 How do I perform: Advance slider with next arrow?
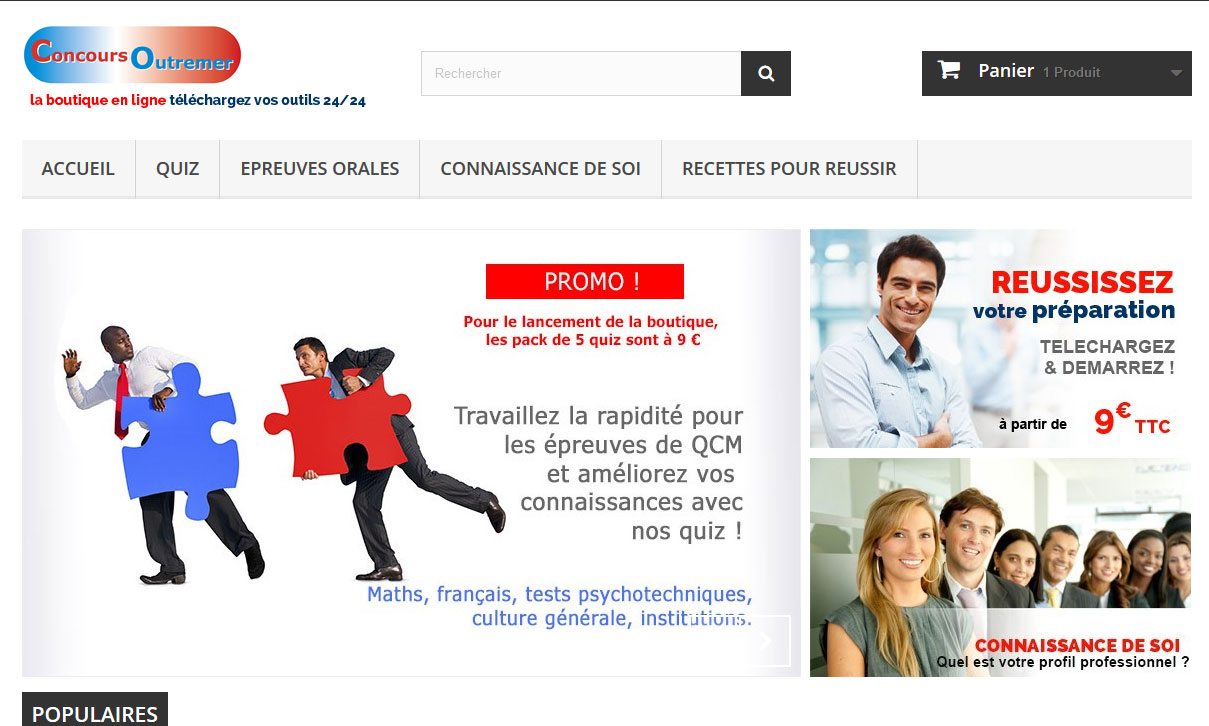coord(765,641)
